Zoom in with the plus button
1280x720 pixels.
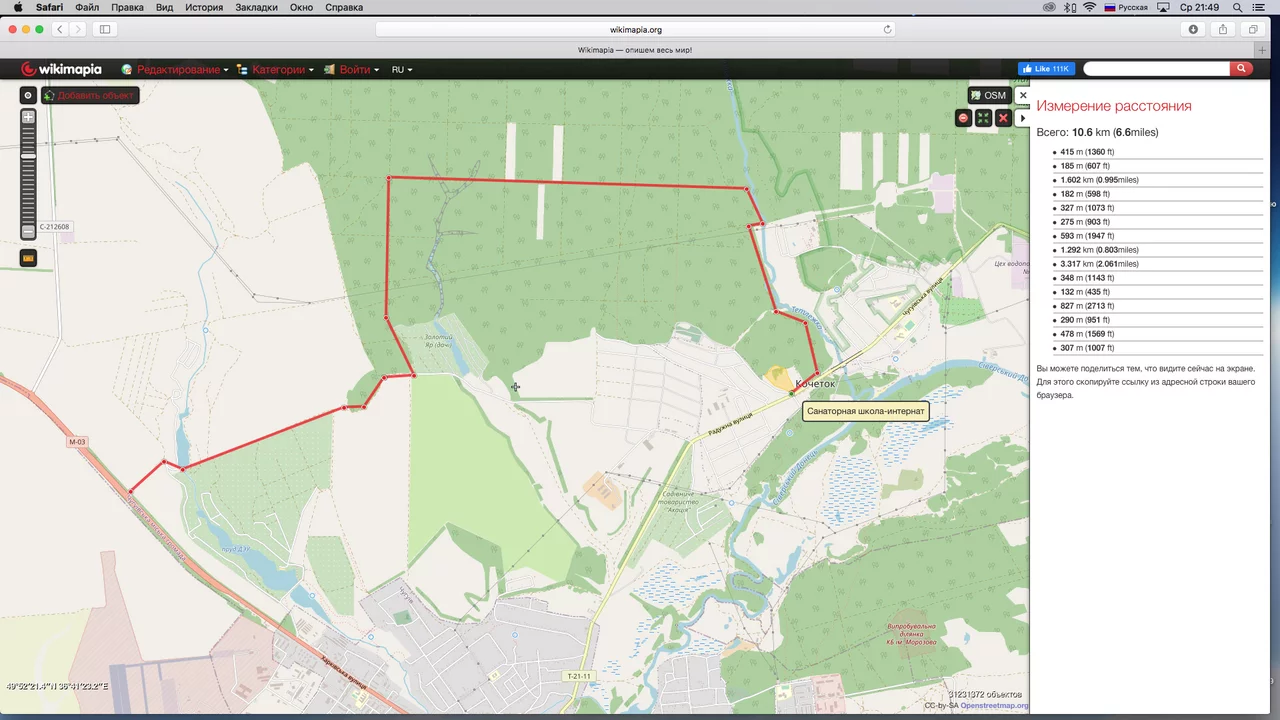[28, 117]
